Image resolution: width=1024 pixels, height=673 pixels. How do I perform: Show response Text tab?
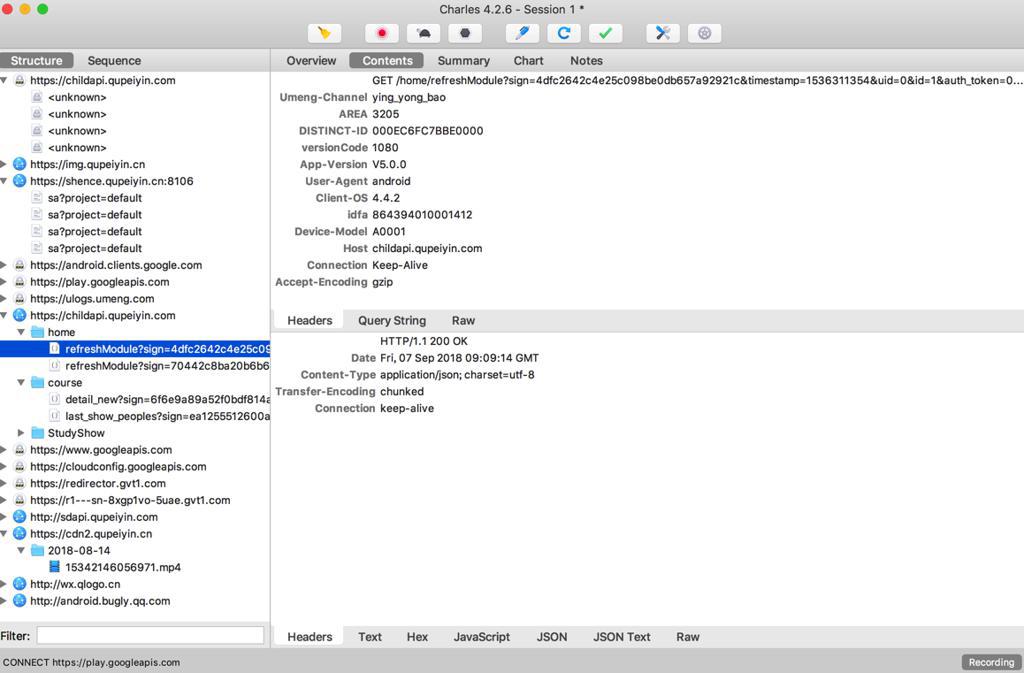click(x=370, y=637)
